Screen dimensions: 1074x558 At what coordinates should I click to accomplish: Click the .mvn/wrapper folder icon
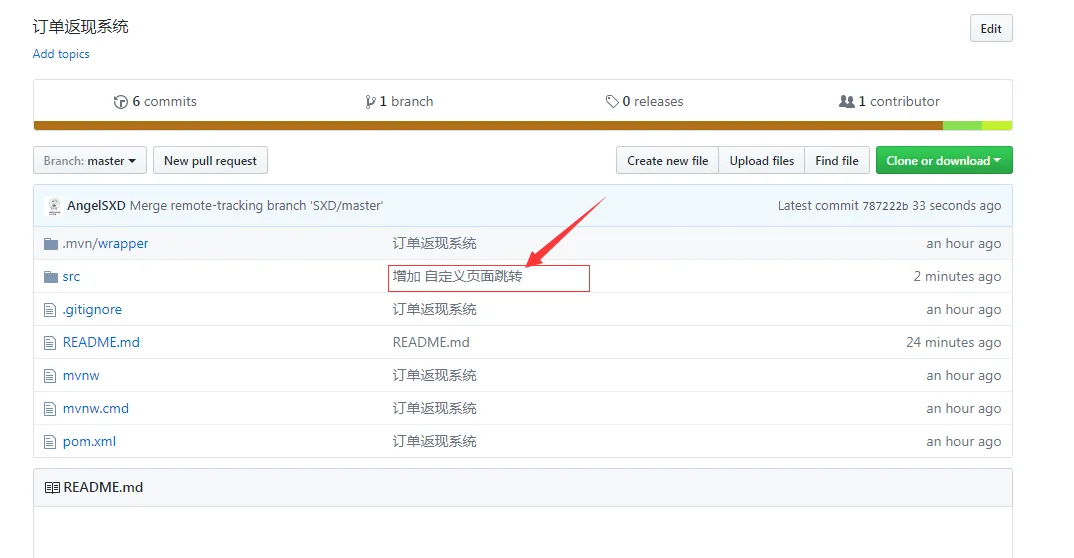pos(51,244)
